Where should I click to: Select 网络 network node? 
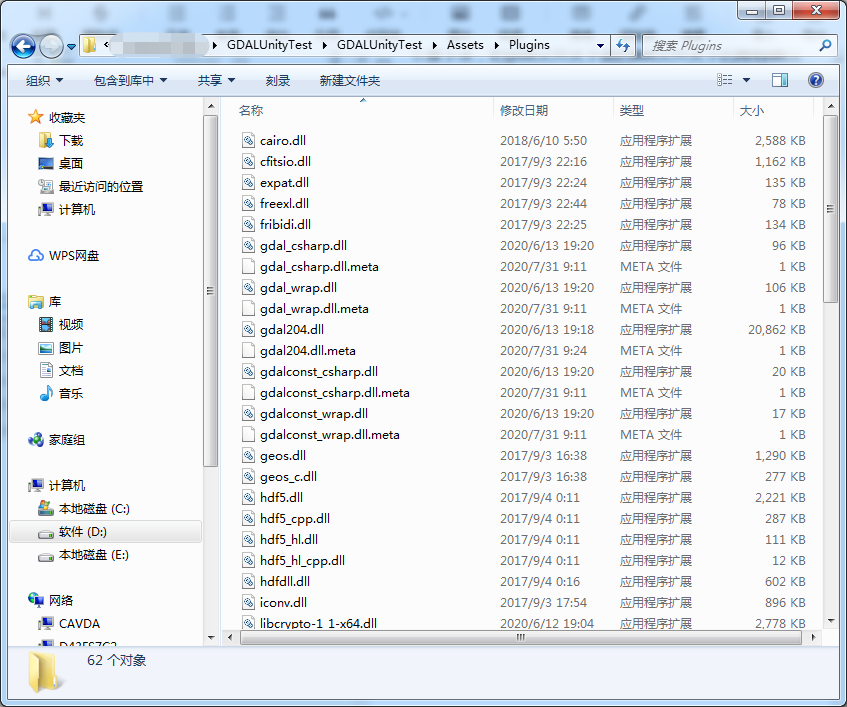tap(51, 600)
